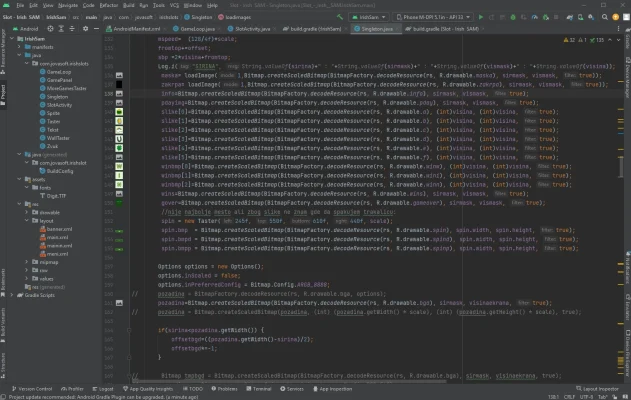Click the orange updates notification icon
The width and height of the screenshot is (631, 400).
click(x=615, y=17)
